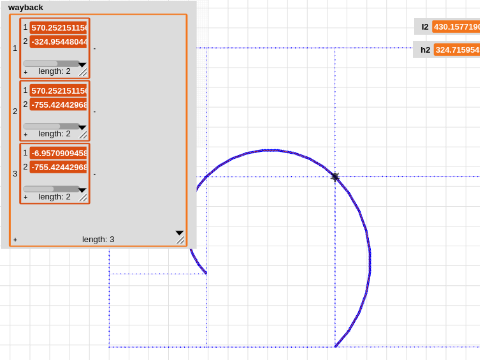Viewport: 480px width, 360px height.
Task: Click the l2 variable watcher value
Action: coord(456,27)
